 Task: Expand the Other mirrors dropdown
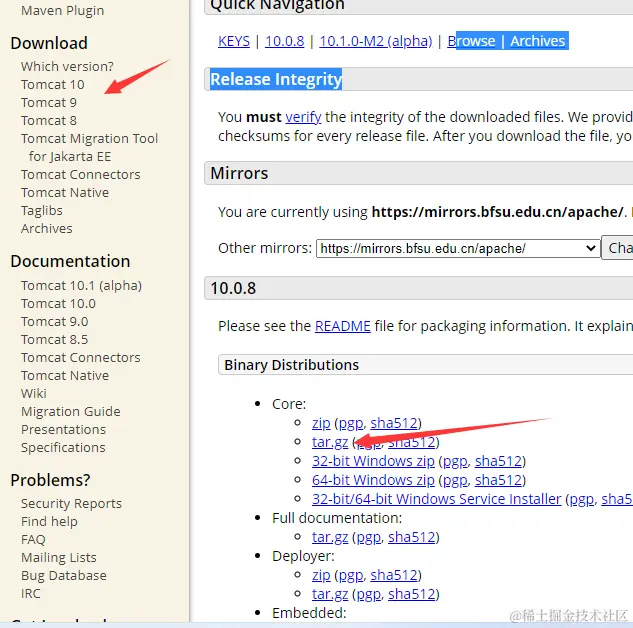pyautogui.click(x=458, y=248)
